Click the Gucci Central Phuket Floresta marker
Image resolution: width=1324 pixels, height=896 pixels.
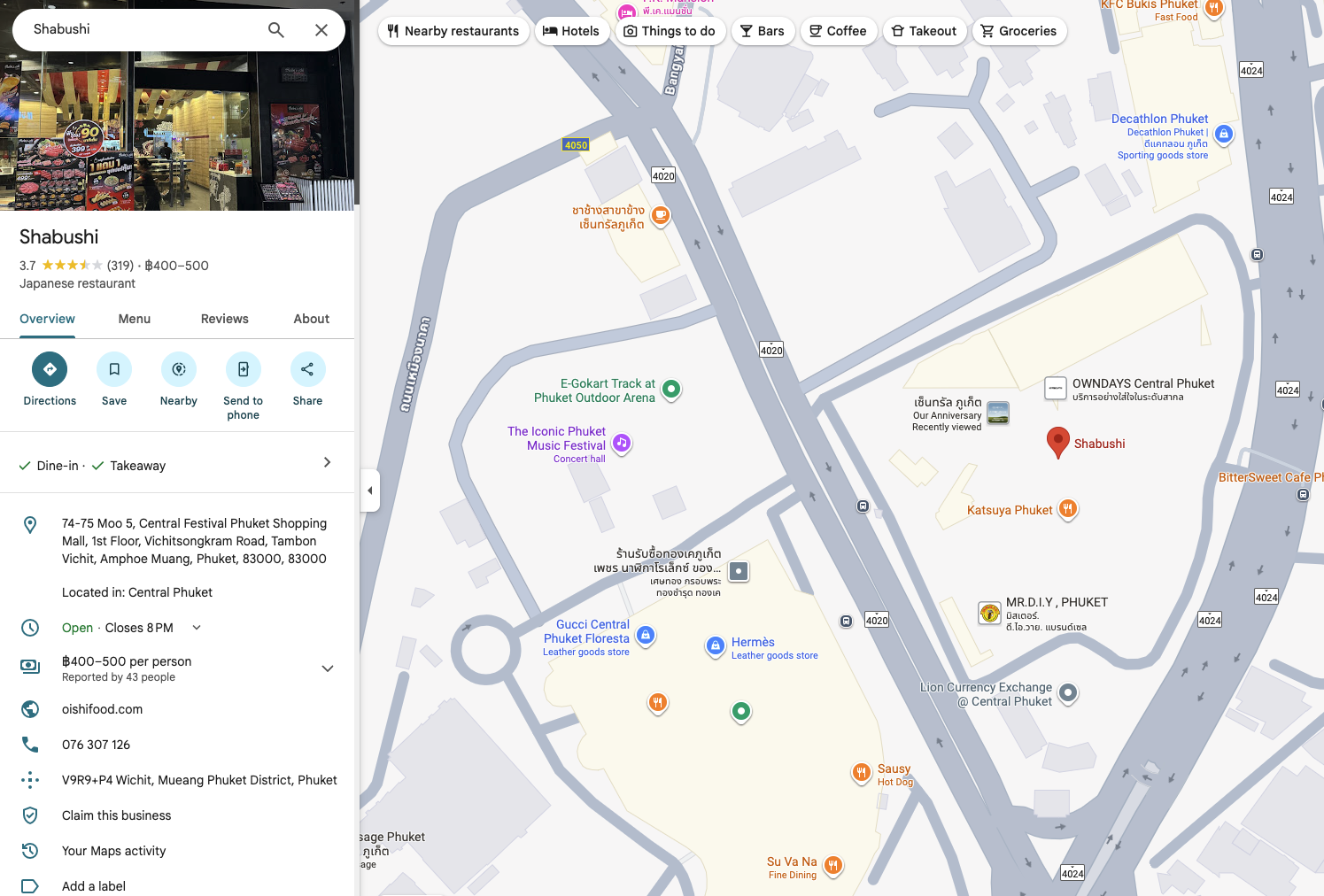(x=646, y=636)
